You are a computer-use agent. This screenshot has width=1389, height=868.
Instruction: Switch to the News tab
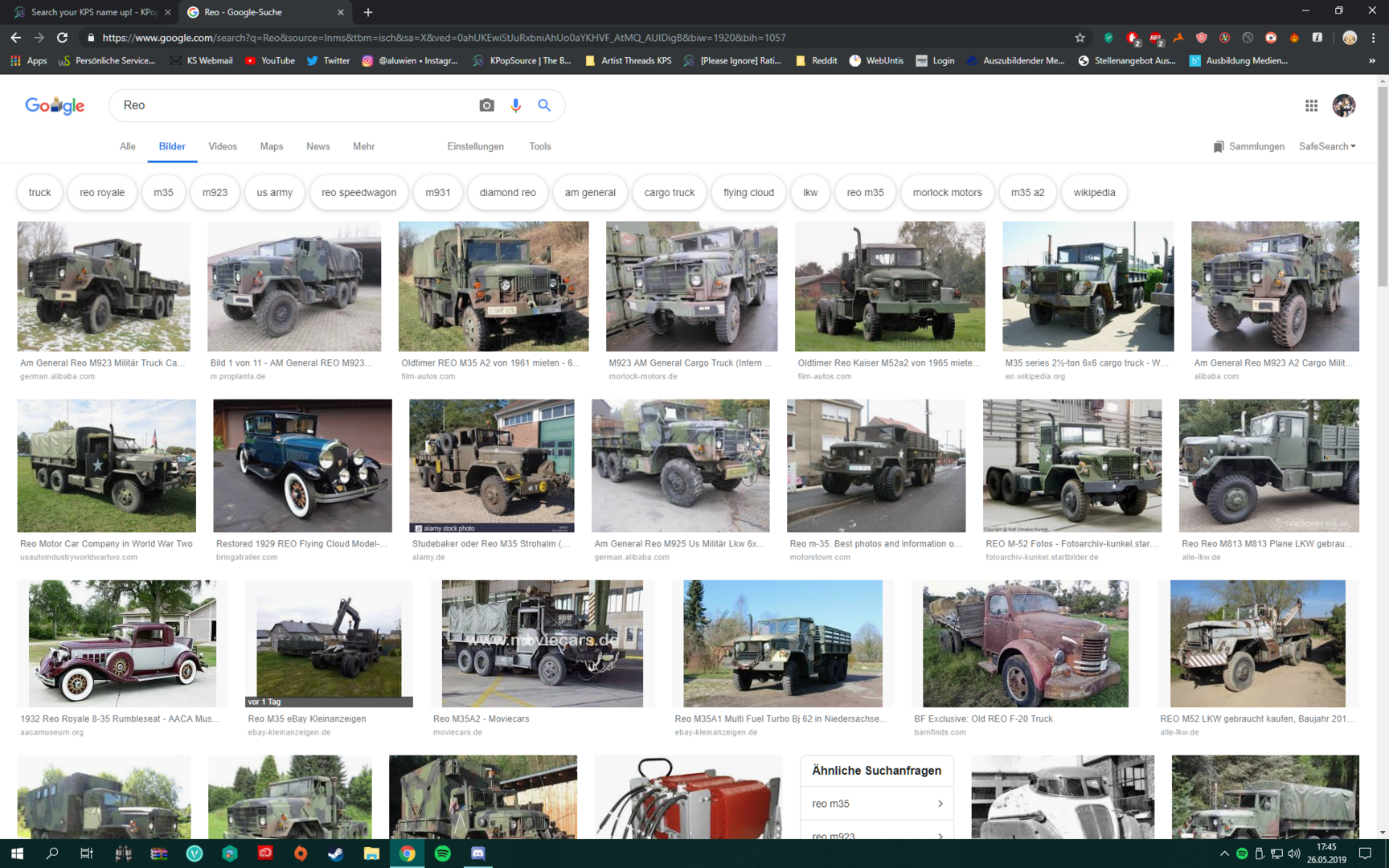(x=318, y=146)
